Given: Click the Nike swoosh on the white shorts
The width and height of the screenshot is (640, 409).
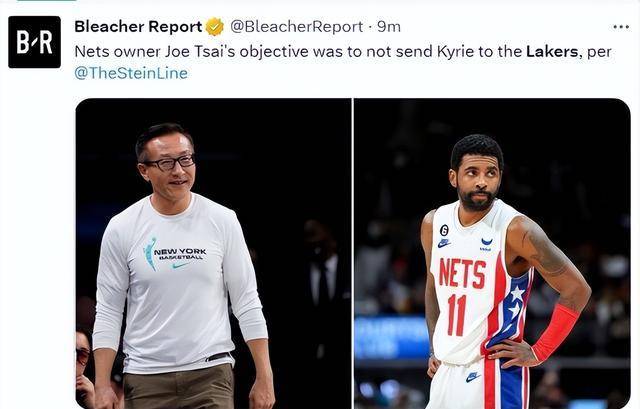Looking at the screenshot, I should point(473,376).
